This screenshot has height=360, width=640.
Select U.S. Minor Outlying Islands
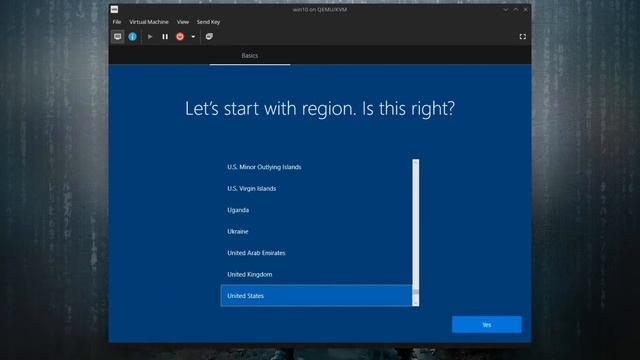pos(316,167)
